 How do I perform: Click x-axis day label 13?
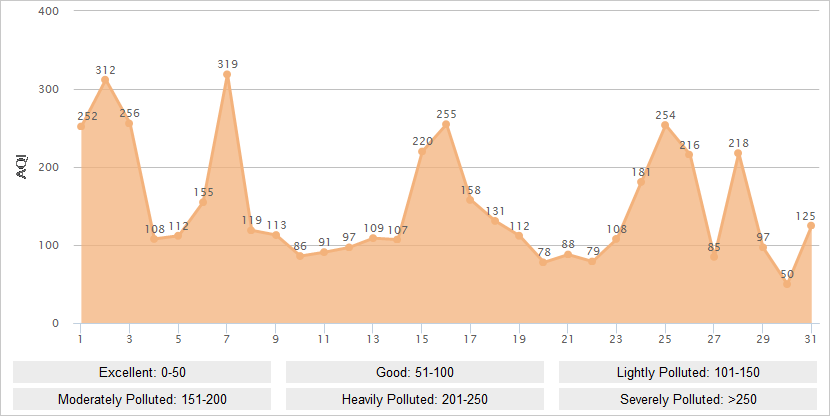coord(373,339)
